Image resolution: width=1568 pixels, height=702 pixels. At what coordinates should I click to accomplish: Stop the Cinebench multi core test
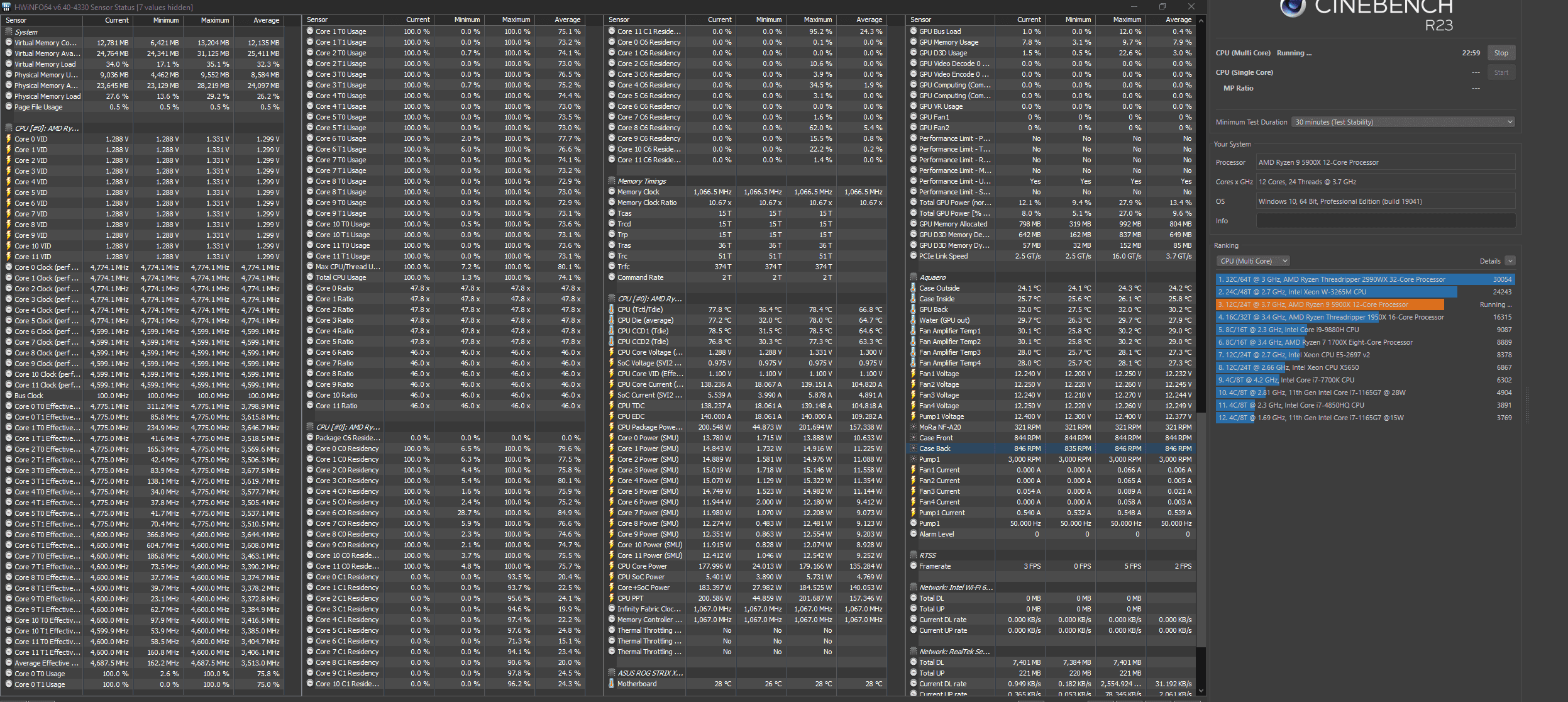coord(1501,53)
